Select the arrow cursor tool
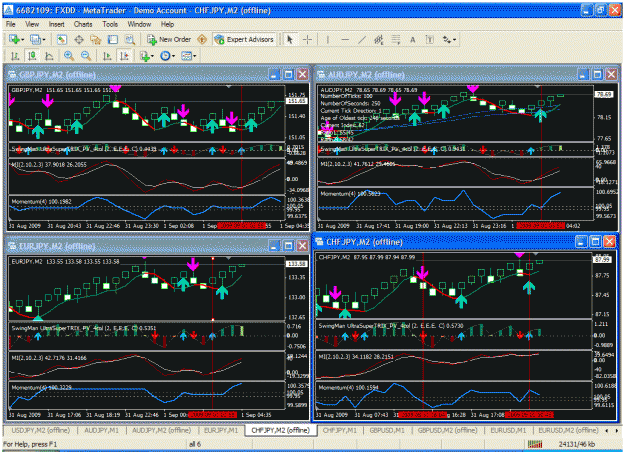This screenshot has height=452, width=625. 290,39
